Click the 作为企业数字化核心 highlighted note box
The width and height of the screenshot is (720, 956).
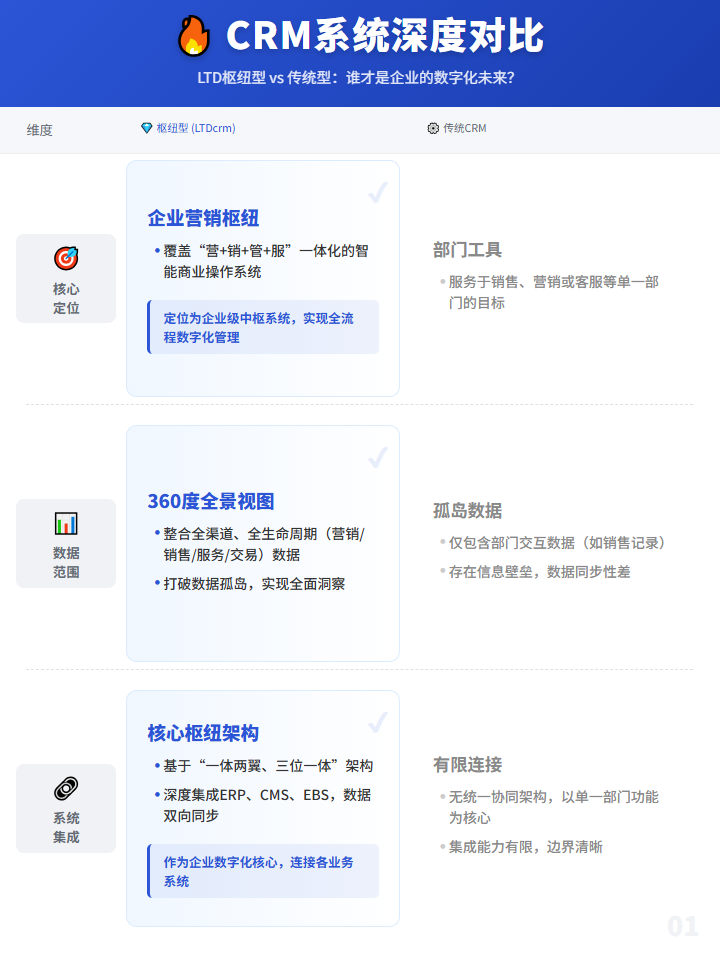coord(263,871)
